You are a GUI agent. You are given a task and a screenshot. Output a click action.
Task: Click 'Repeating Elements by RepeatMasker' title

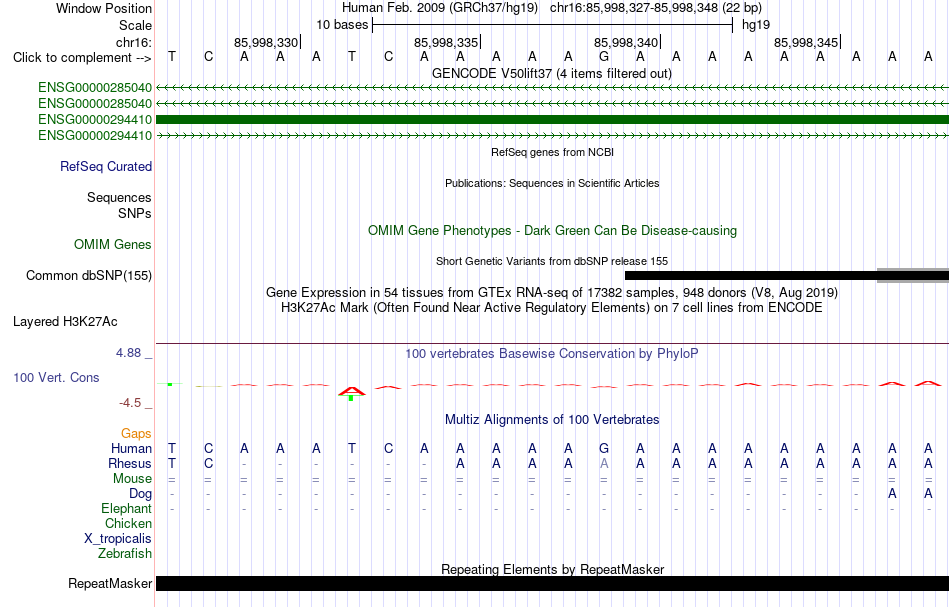click(x=552, y=569)
